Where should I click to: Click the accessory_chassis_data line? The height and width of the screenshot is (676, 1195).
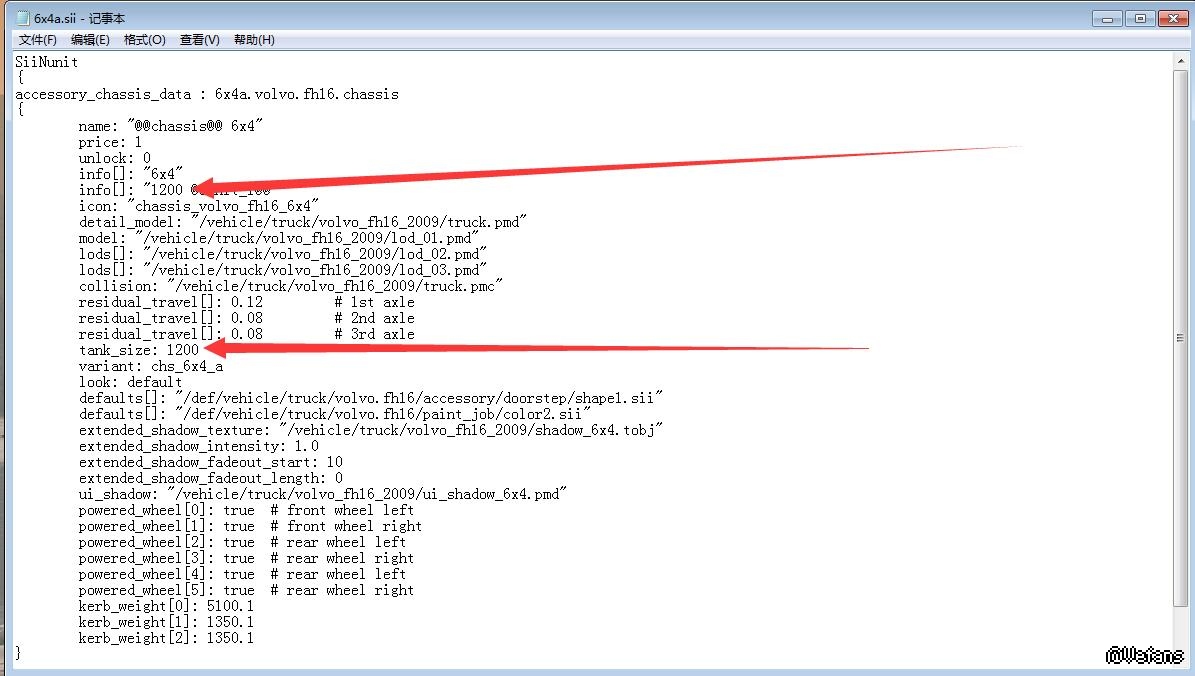pyautogui.click(x=207, y=94)
